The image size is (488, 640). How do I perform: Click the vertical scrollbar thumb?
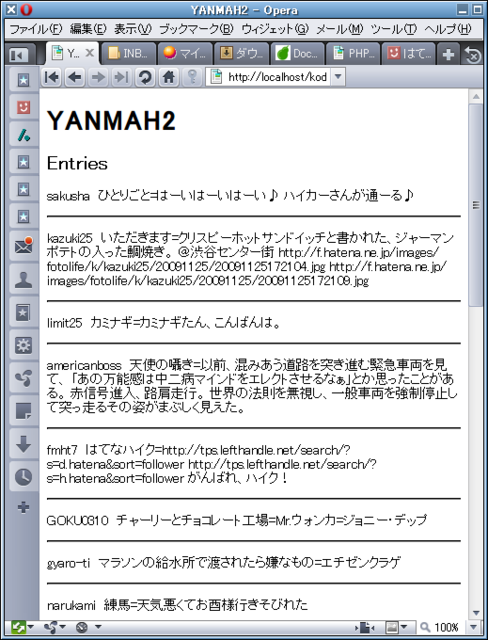[x=476, y=205]
